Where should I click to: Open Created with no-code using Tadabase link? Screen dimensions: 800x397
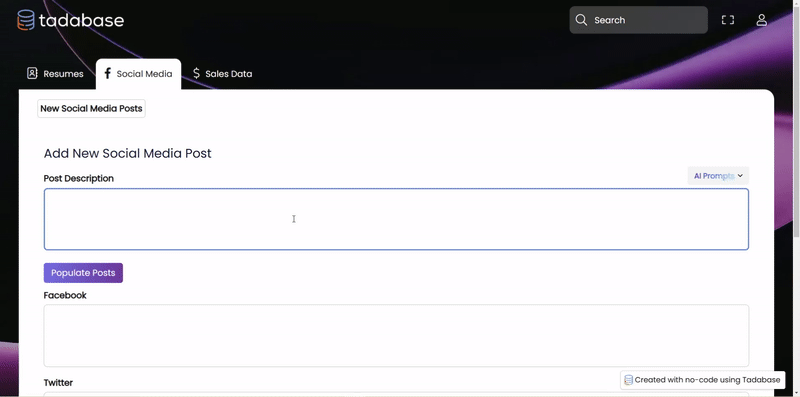coord(703,380)
